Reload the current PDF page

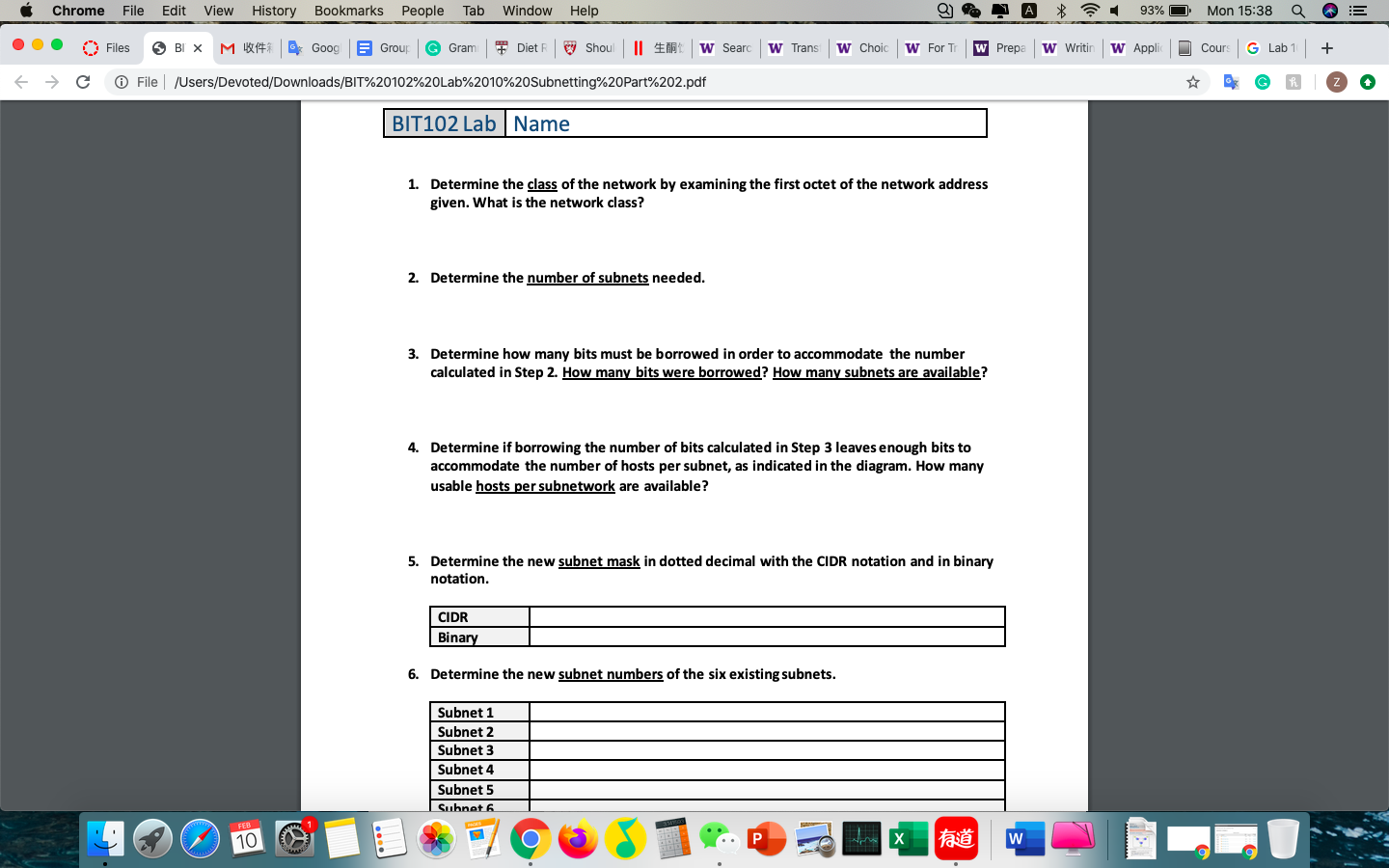tap(82, 82)
